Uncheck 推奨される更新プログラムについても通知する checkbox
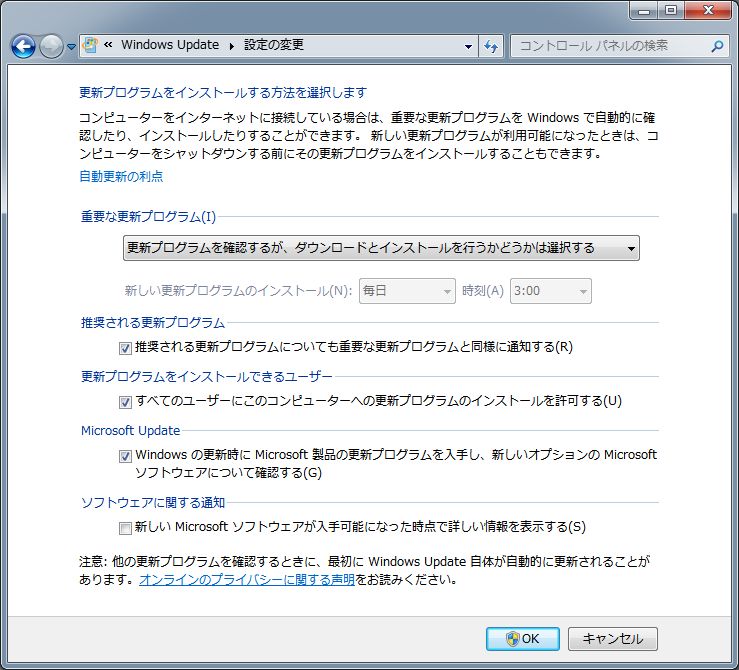 click(125, 348)
